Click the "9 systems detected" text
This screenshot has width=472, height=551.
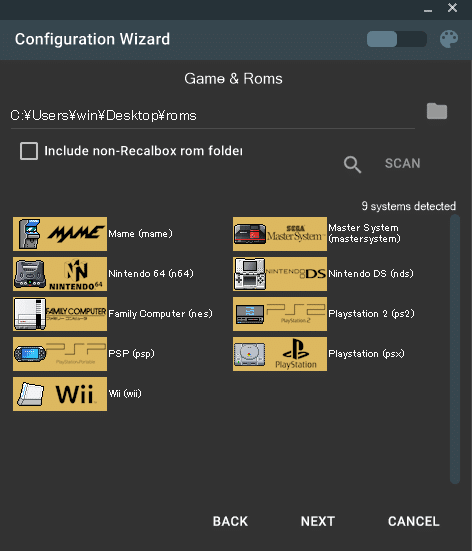click(409, 206)
